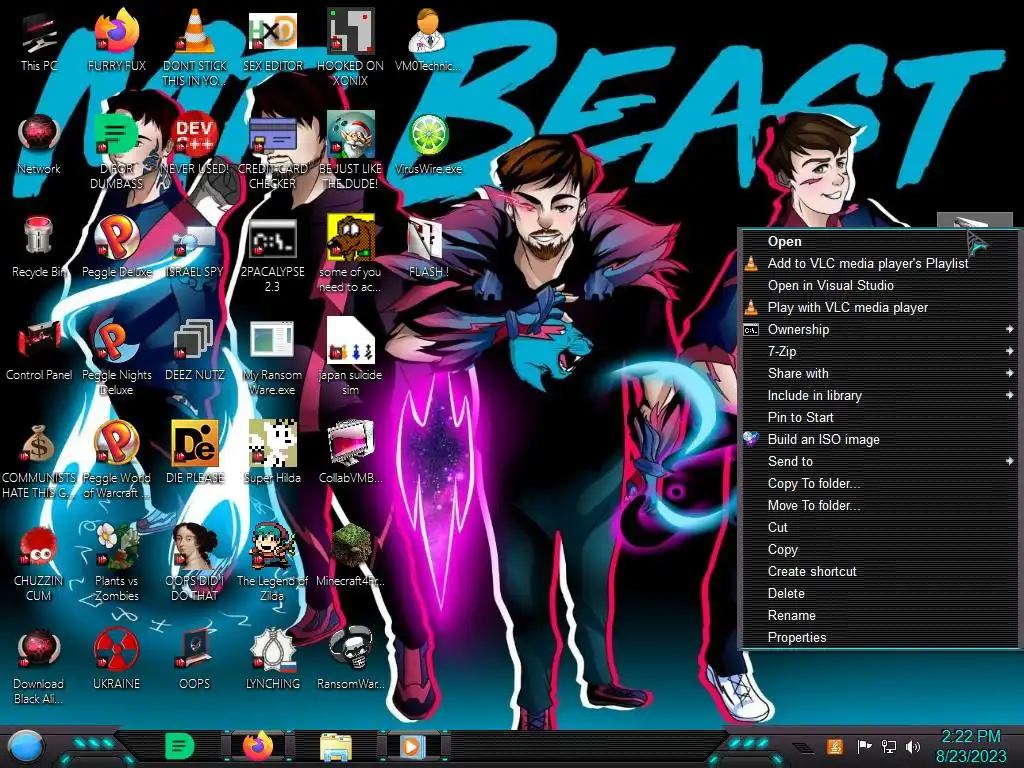Select the 2PACALYPSE 2.3 console icon
This screenshot has width=1024, height=768.
[x=272, y=255]
